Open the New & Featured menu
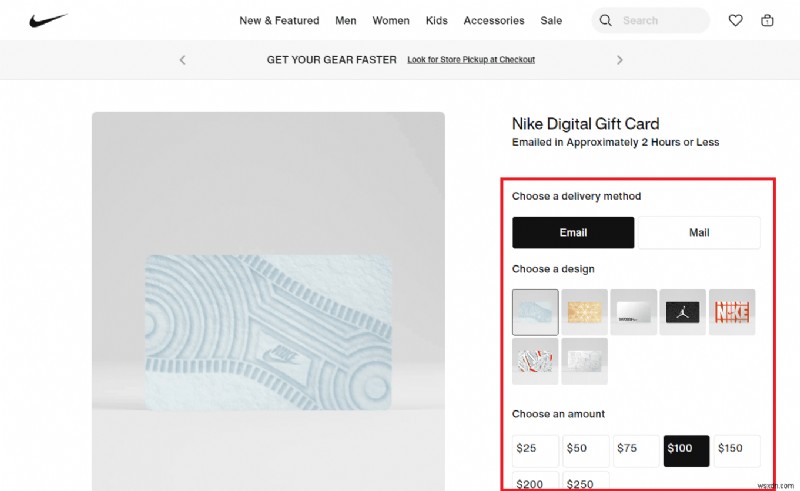 point(279,20)
